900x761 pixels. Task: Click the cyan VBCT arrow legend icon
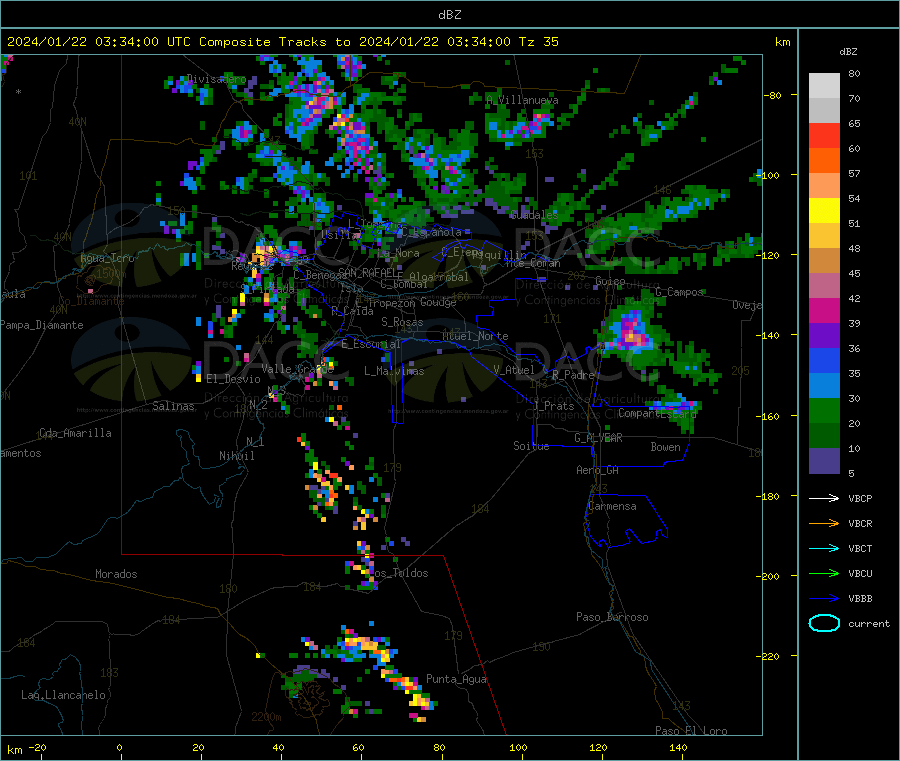click(x=824, y=548)
